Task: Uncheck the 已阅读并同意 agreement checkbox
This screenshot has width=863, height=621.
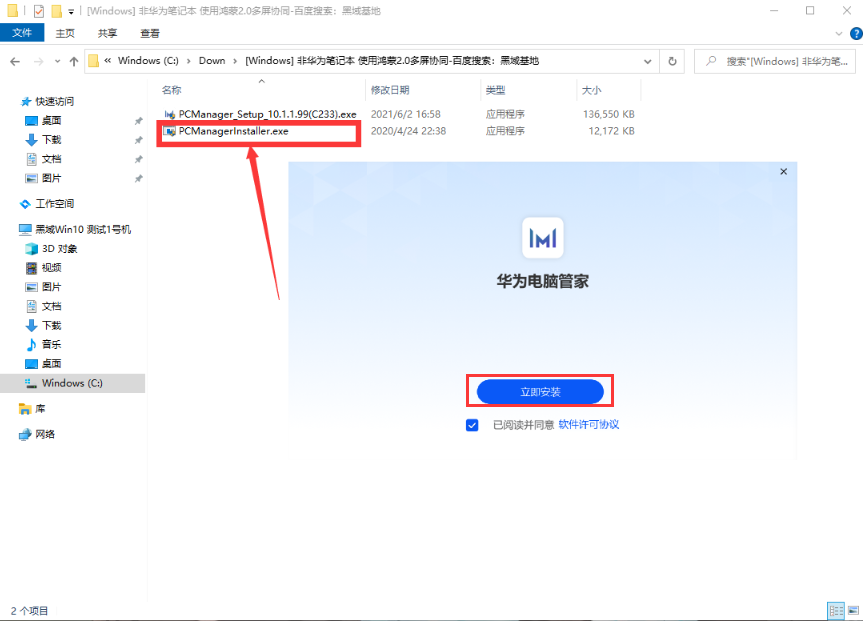Action: click(472, 425)
